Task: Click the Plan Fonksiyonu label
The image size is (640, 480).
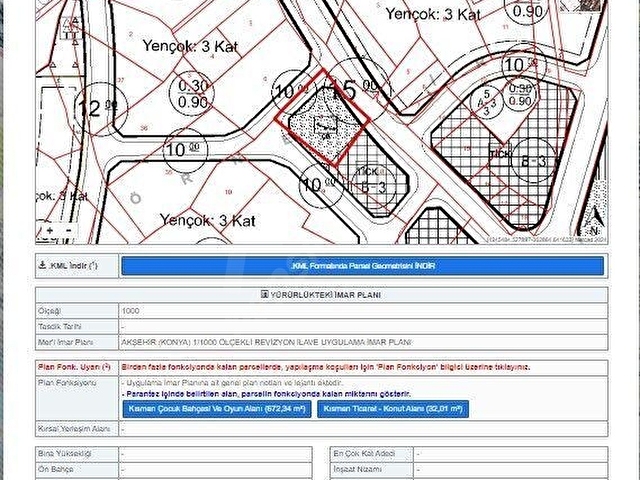Action: pos(67,383)
